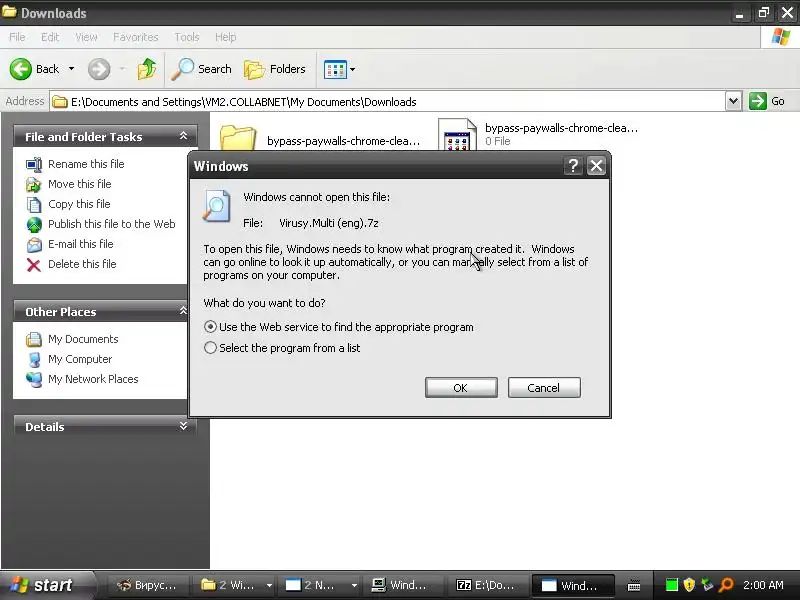Click the Publish to Web globe icon
The height and width of the screenshot is (600, 800).
[x=34, y=224]
